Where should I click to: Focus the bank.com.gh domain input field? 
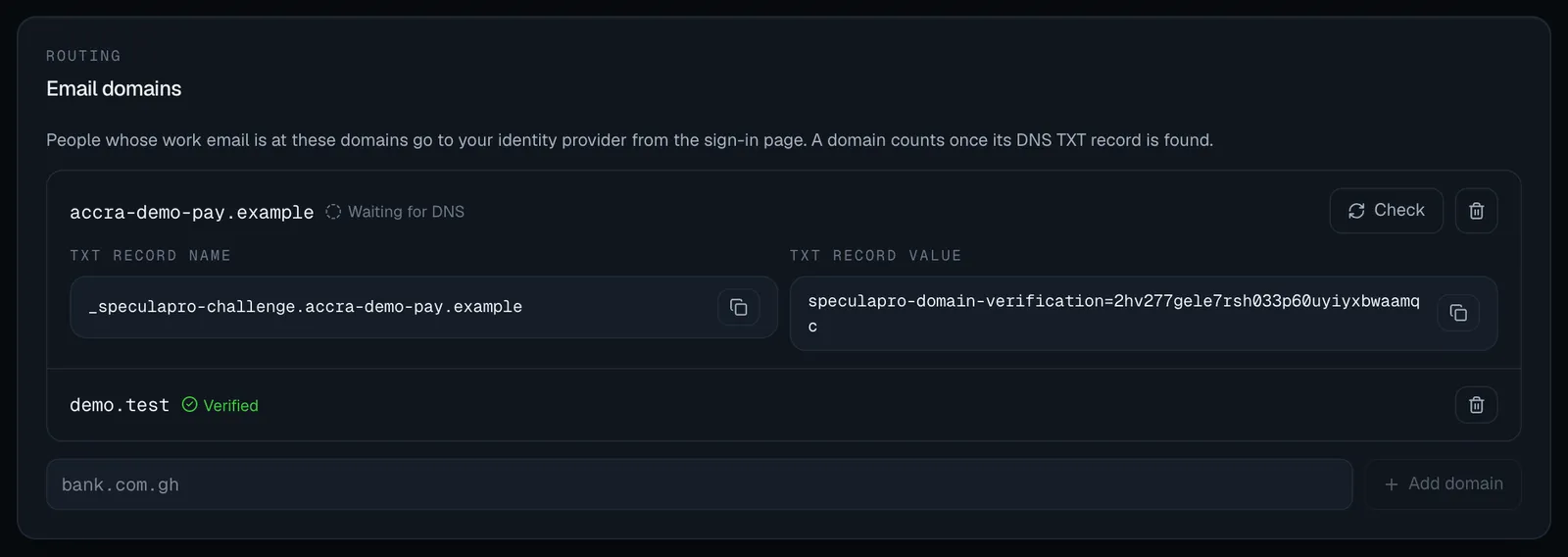pyautogui.click(x=699, y=484)
